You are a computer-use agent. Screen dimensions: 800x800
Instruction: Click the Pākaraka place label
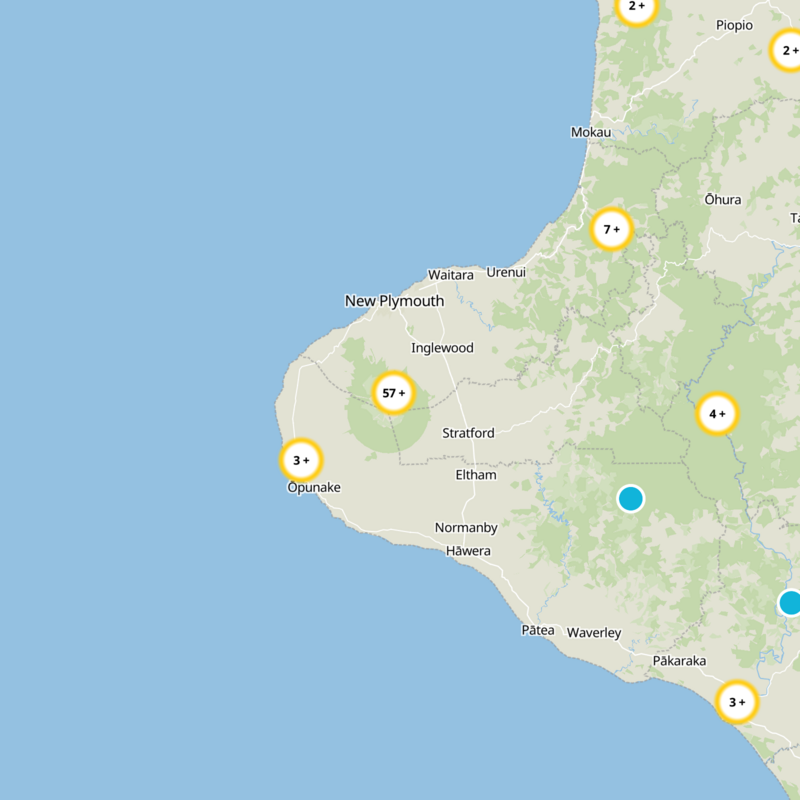pyautogui.click(x=679, y=661)
